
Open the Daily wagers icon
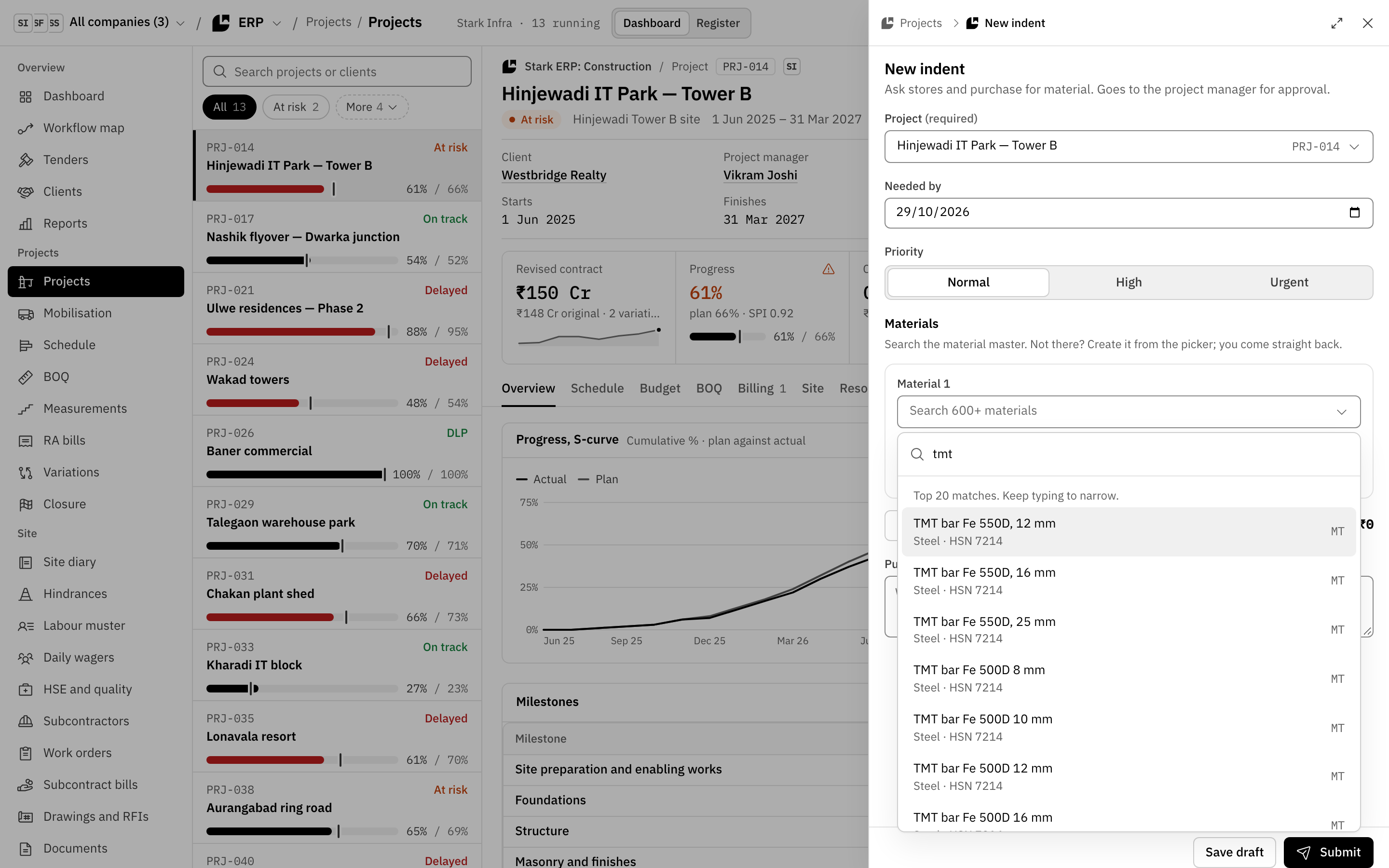[x=25, y=658]
